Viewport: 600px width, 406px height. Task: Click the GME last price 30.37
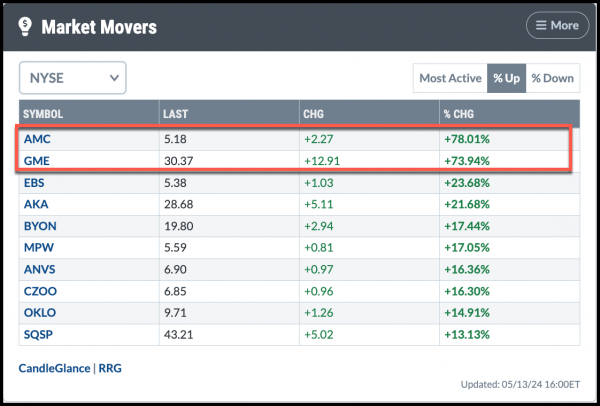tap(179, 161)
